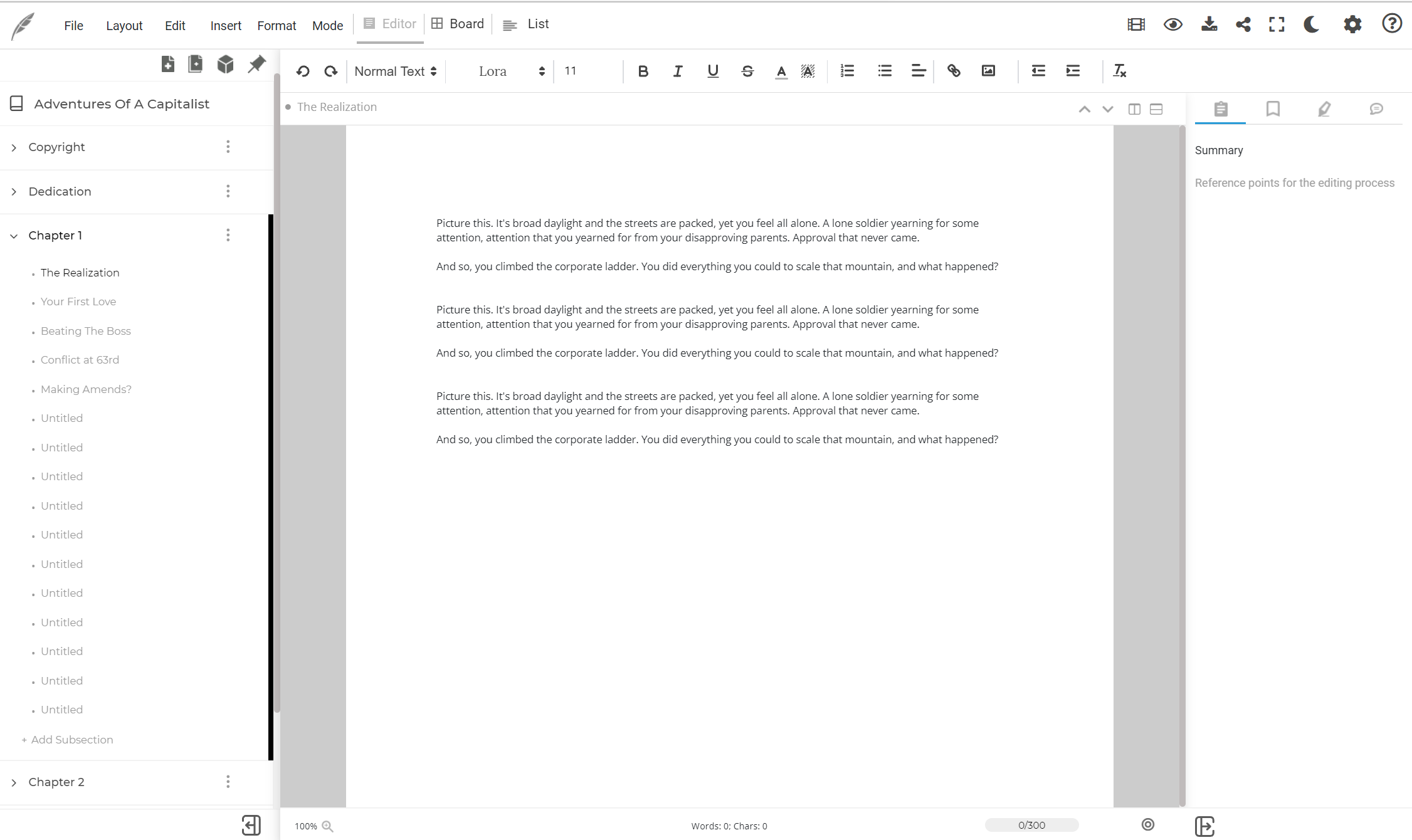Viewport: 1412px width, 840px height.
Task: Toggle italic formatting
Action: coord(678,71)
